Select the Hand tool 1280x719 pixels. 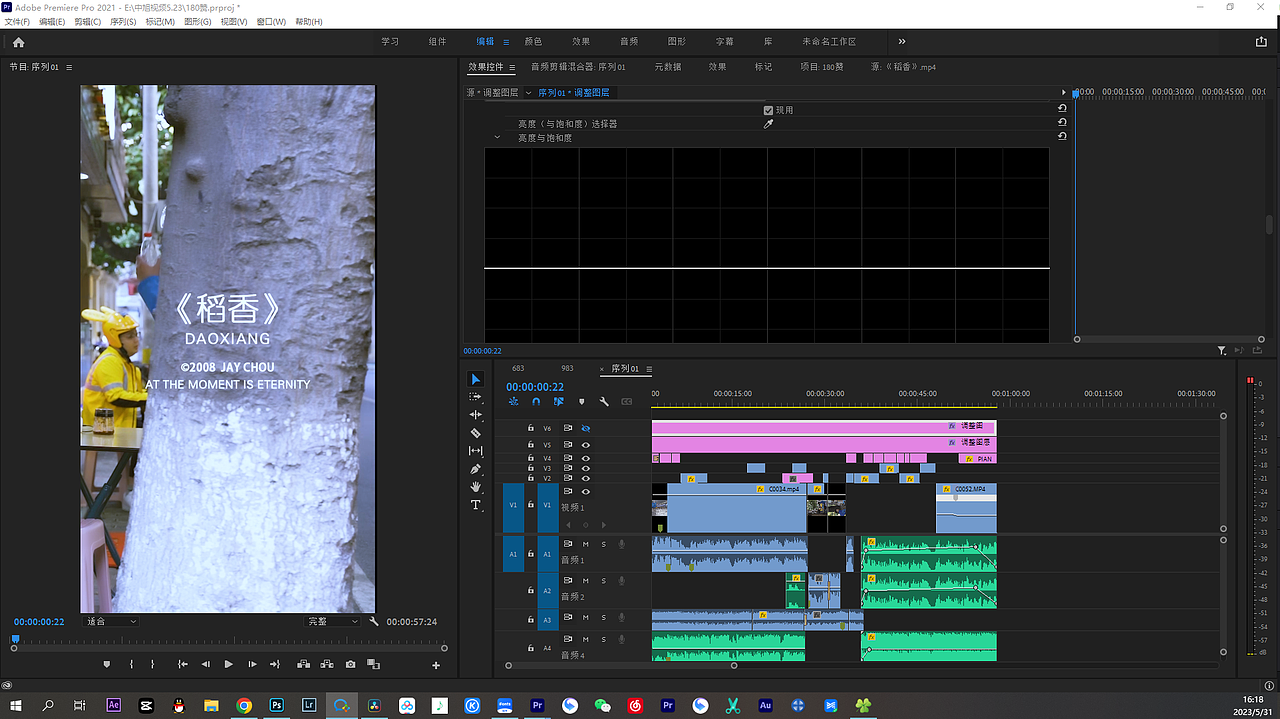pyautogui.click(x=476, y=487)
